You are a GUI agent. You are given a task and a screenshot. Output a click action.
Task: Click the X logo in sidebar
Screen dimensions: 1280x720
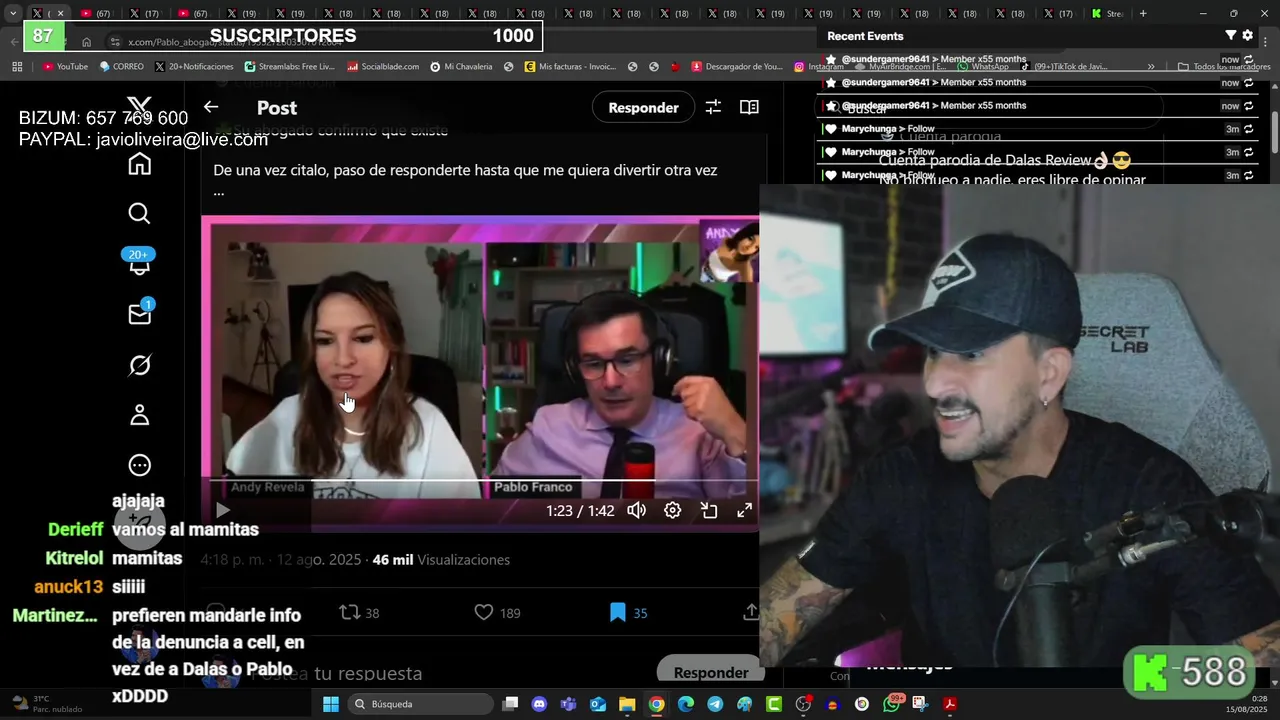tap(140, 106)
